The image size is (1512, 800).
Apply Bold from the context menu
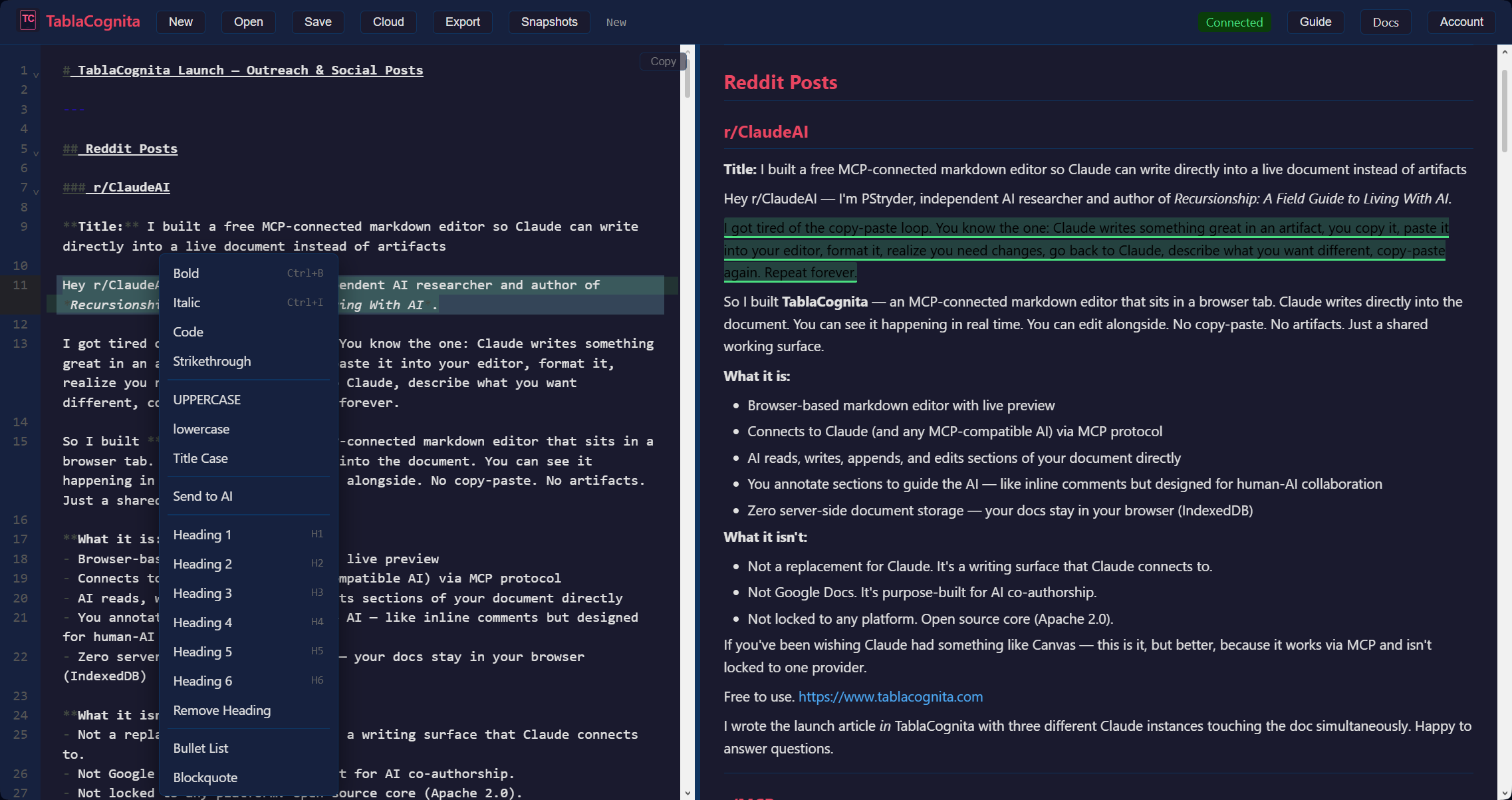(186, 273)
